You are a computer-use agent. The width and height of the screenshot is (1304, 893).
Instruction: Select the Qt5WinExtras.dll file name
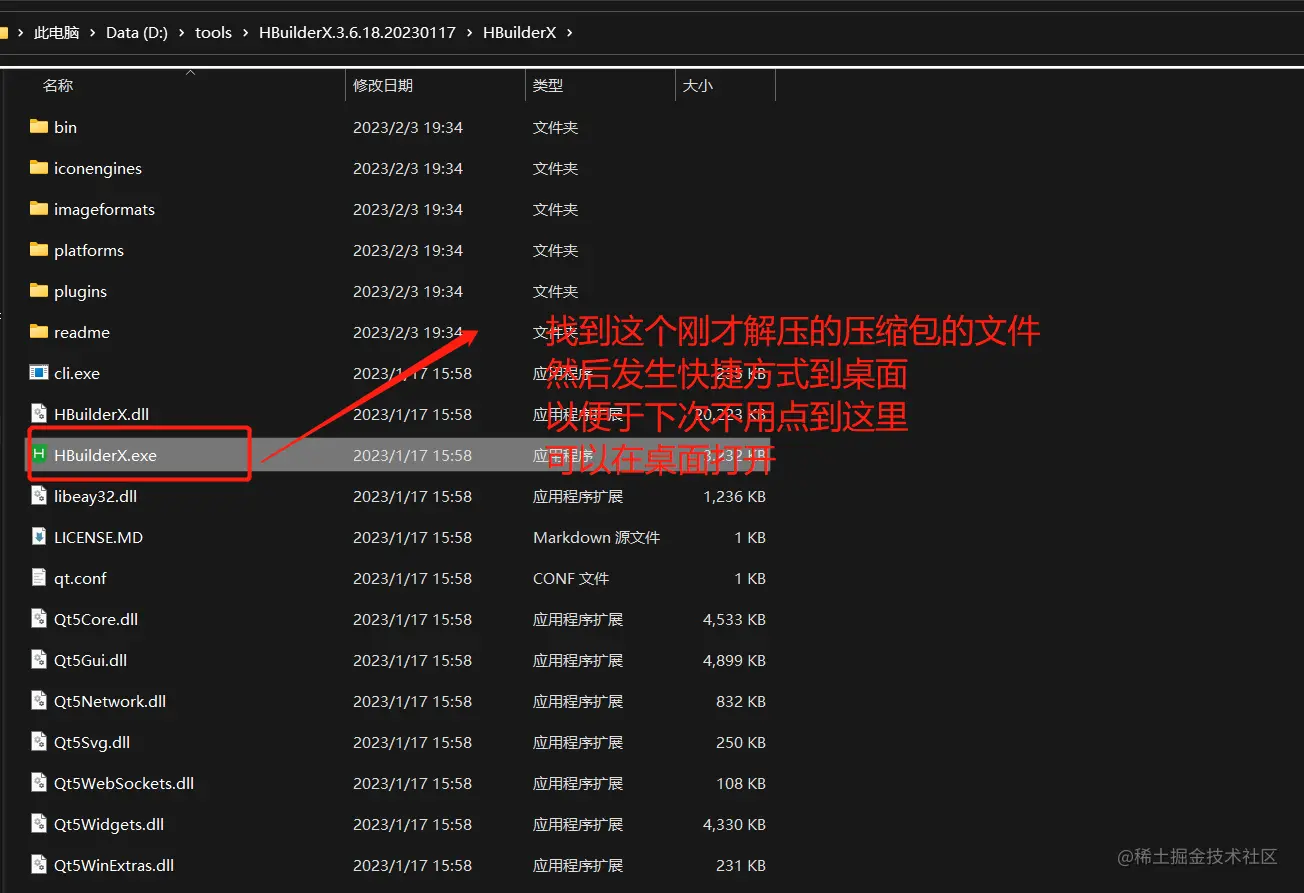point(114,865)
